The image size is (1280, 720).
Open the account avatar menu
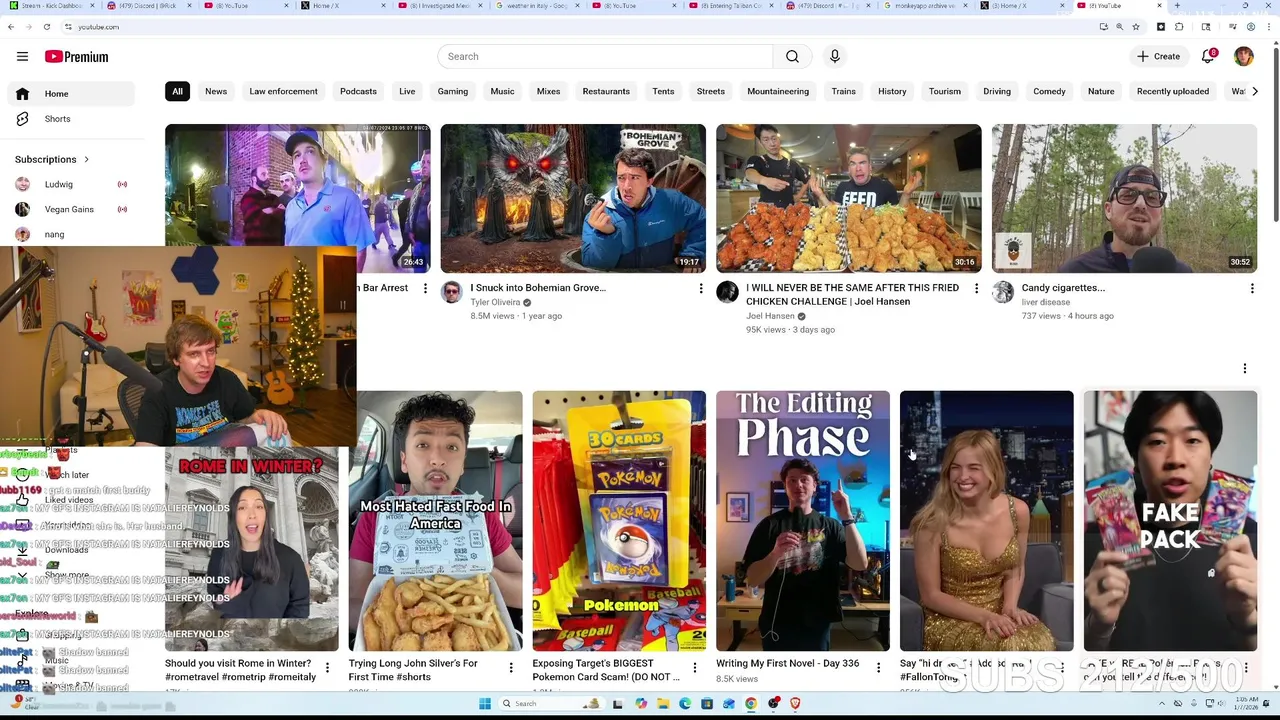tap(1244, 57)
